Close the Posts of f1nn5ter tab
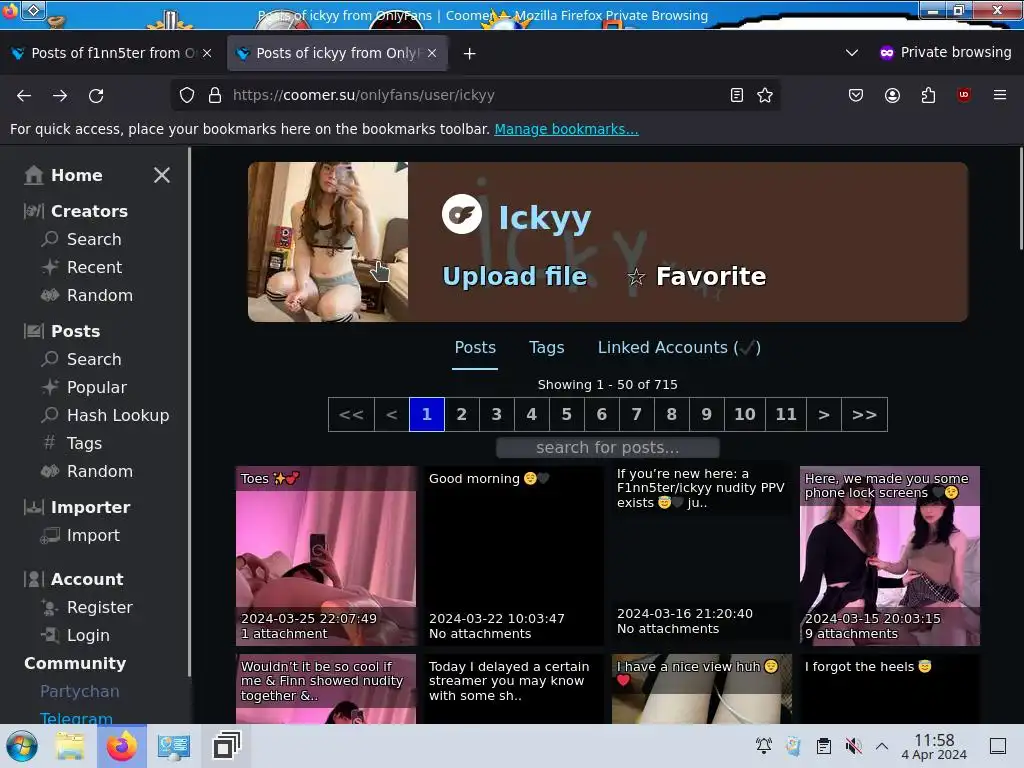 click(x=207, y=53)
